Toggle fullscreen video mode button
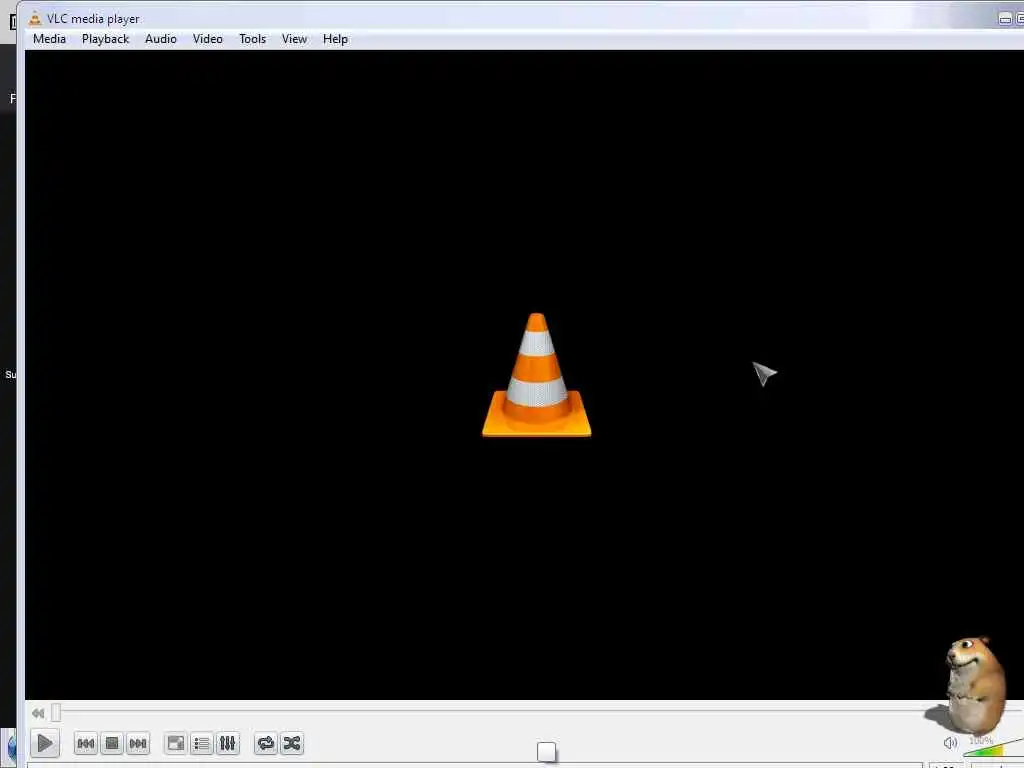 point(175,743)
